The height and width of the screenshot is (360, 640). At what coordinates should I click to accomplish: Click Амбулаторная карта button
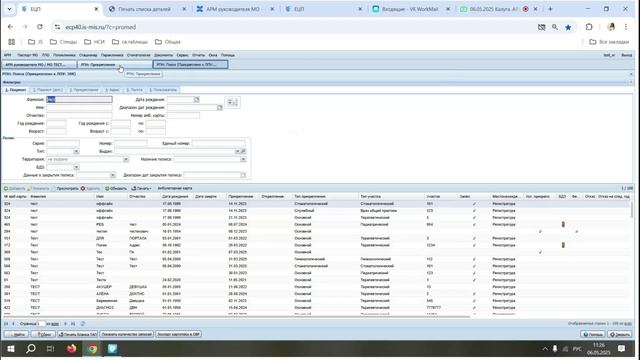(174, 189)
